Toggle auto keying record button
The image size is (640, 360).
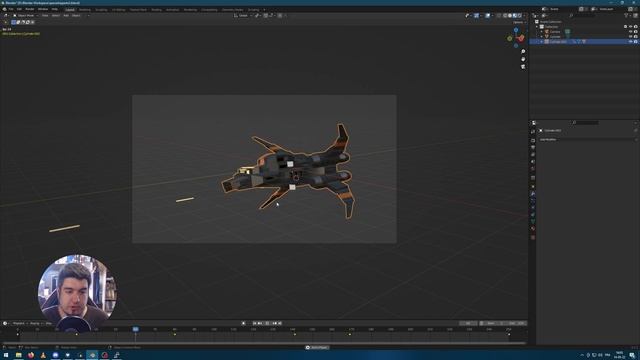[x=244, y=323]
